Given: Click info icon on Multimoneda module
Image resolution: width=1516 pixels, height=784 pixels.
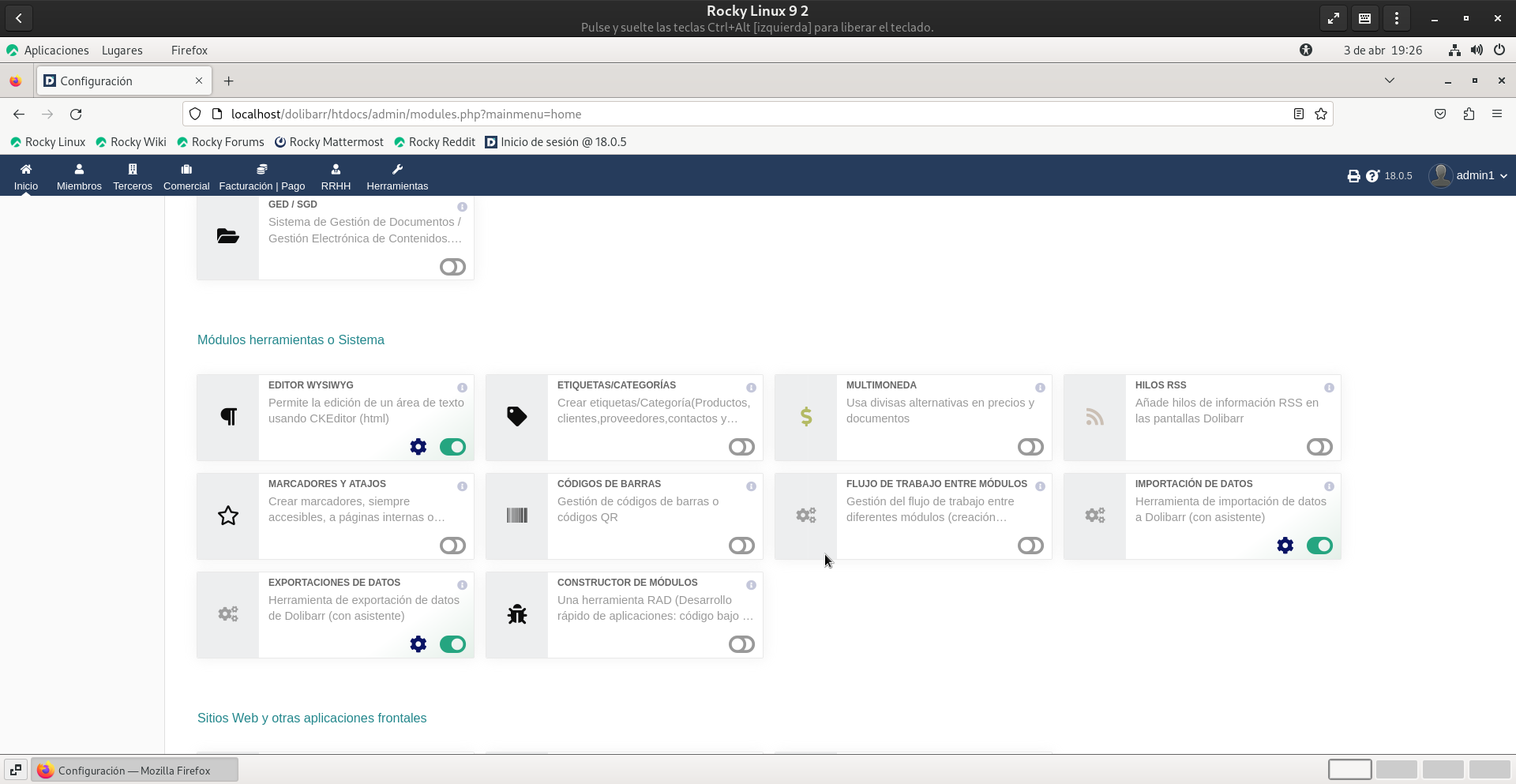Looking at the screenshot, I should coord(1040,388).
